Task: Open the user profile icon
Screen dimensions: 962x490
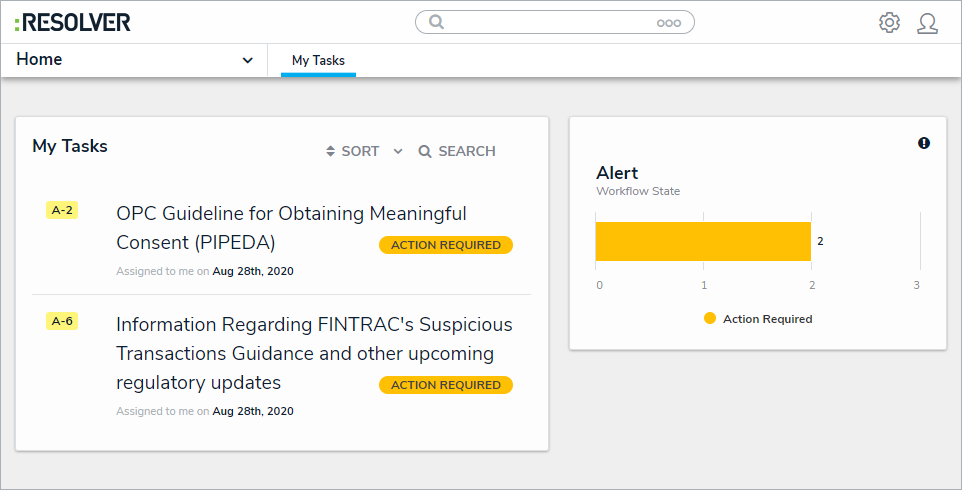Action: tap(927, 22)
